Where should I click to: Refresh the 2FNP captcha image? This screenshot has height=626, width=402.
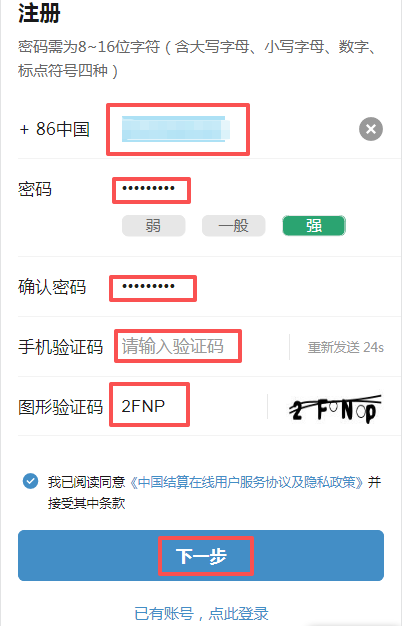coord(335,408)
